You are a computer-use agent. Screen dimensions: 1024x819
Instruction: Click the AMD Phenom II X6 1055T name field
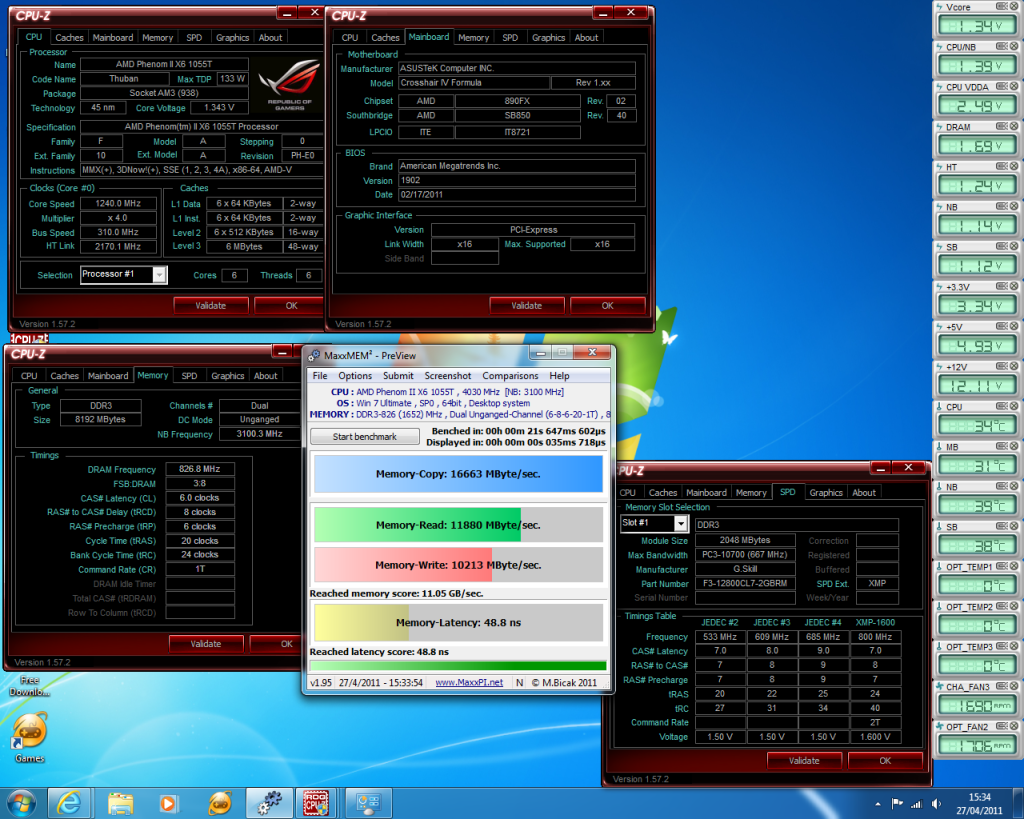point(164,64)
